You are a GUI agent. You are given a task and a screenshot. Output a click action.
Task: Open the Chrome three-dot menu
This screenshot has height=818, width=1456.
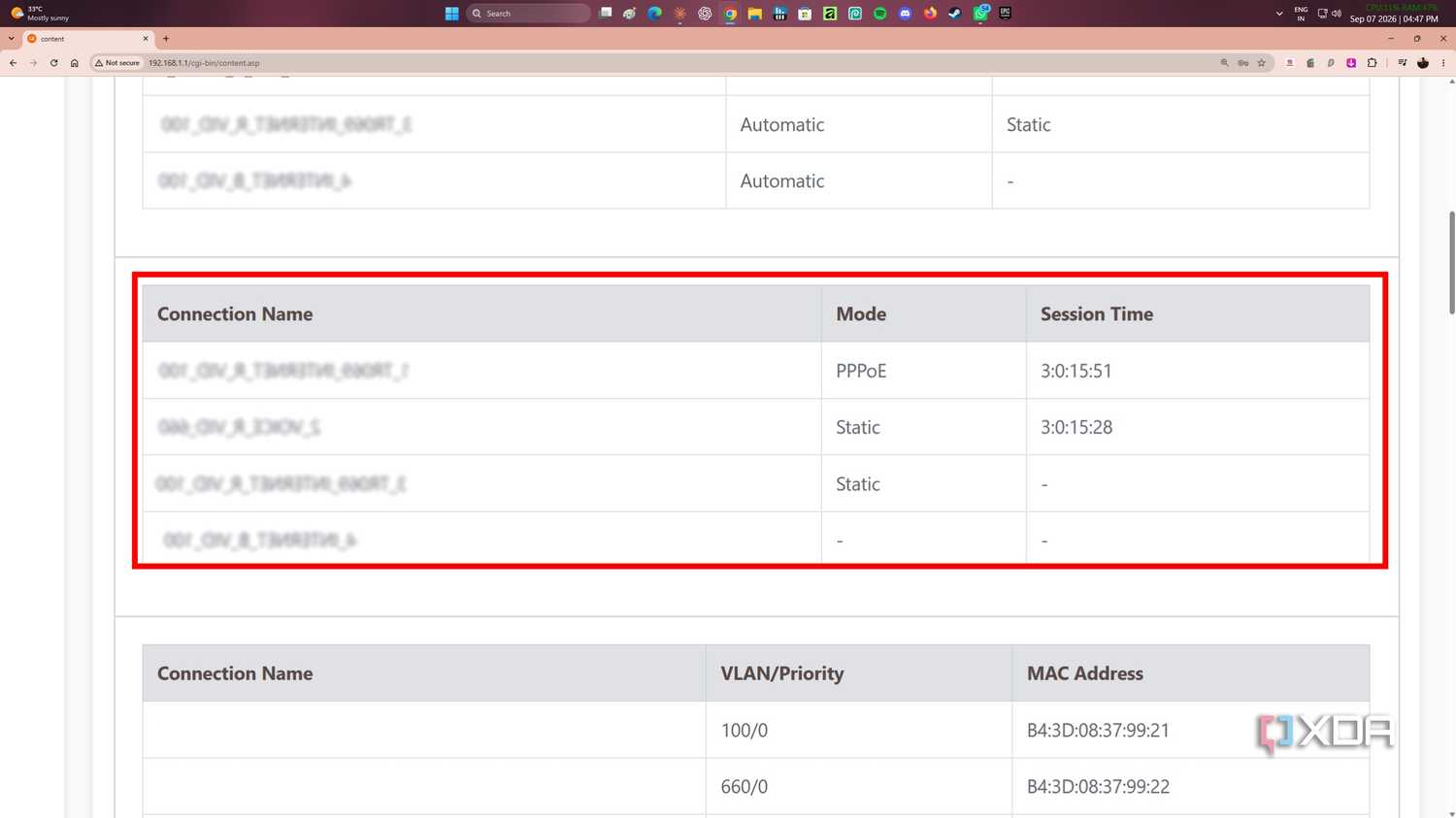1443,63
